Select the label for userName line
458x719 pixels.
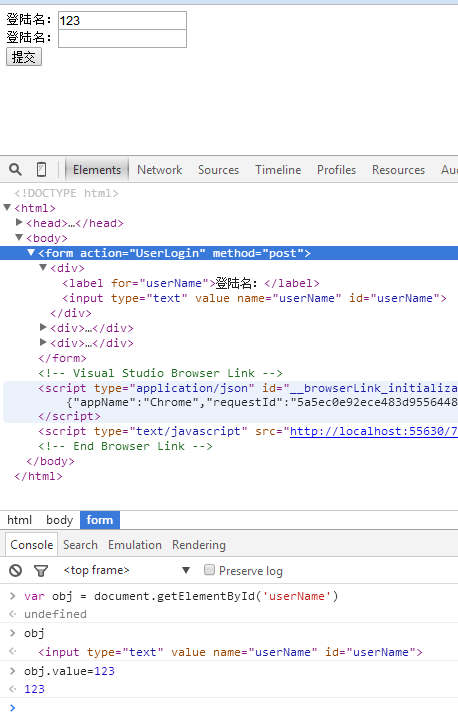(x=191, y=283)
